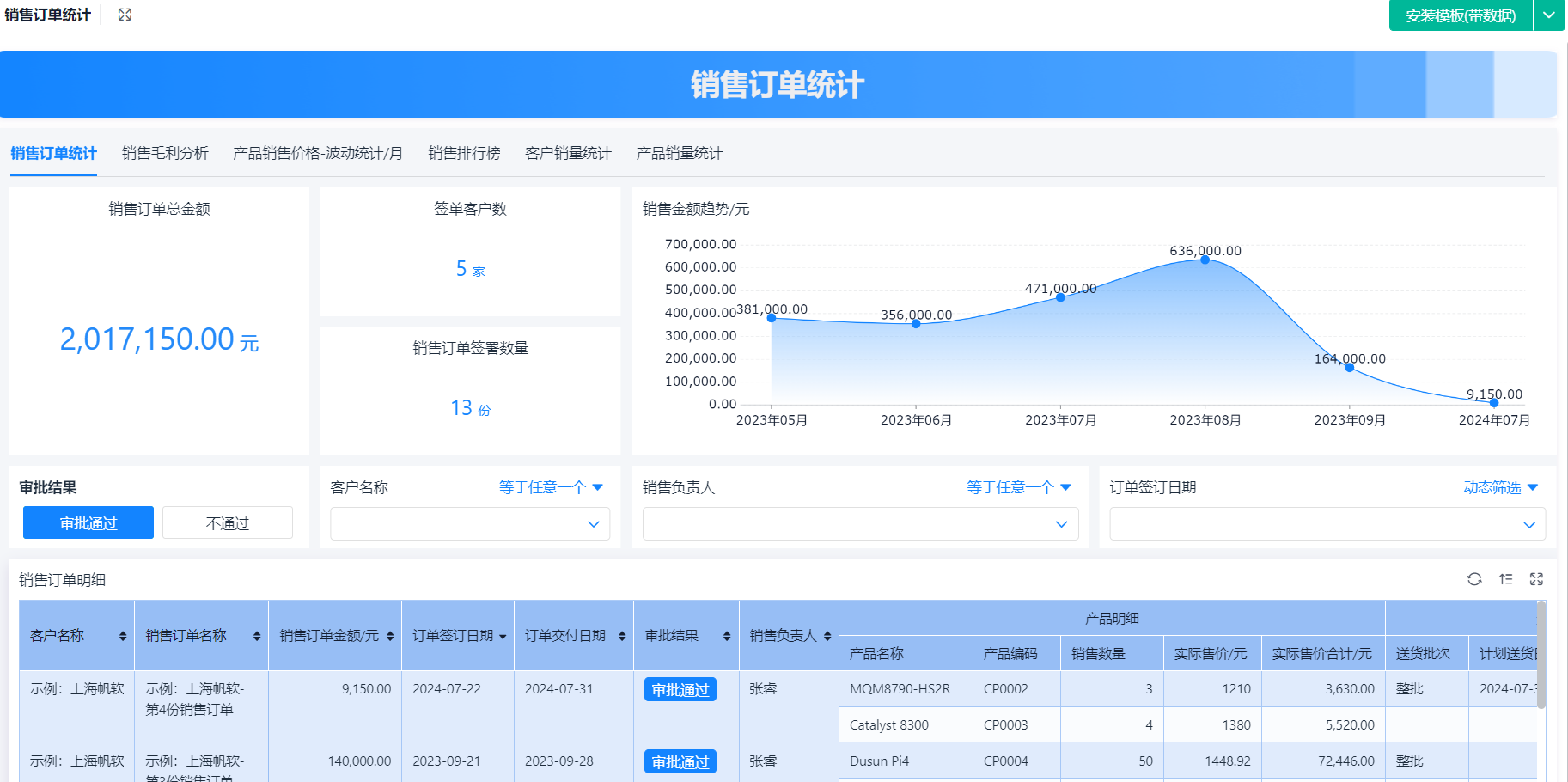
Task: Click the vertical scrollbar of order table
Action: tap(1541, 655)
